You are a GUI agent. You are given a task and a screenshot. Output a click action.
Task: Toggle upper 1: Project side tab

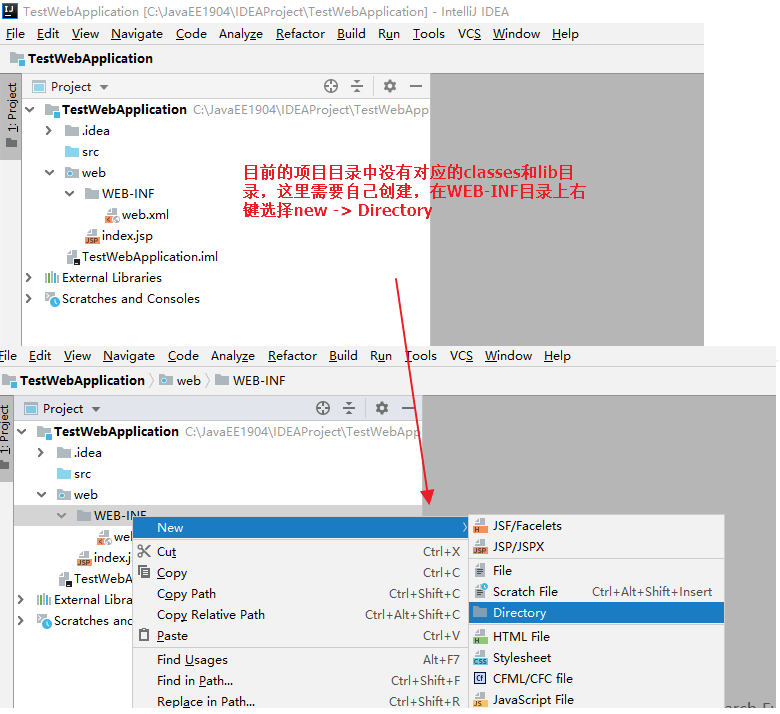click(11, 116)
